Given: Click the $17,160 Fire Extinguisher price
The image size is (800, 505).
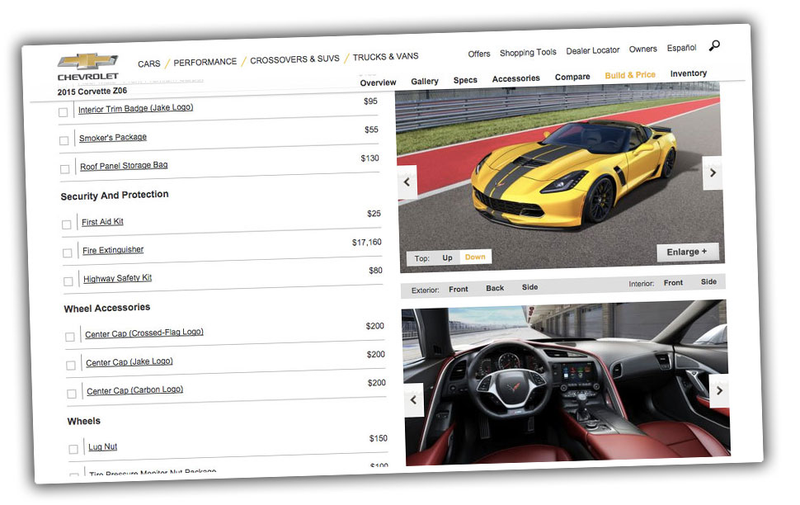Looking at the screenshot, I should pos(367,242).
